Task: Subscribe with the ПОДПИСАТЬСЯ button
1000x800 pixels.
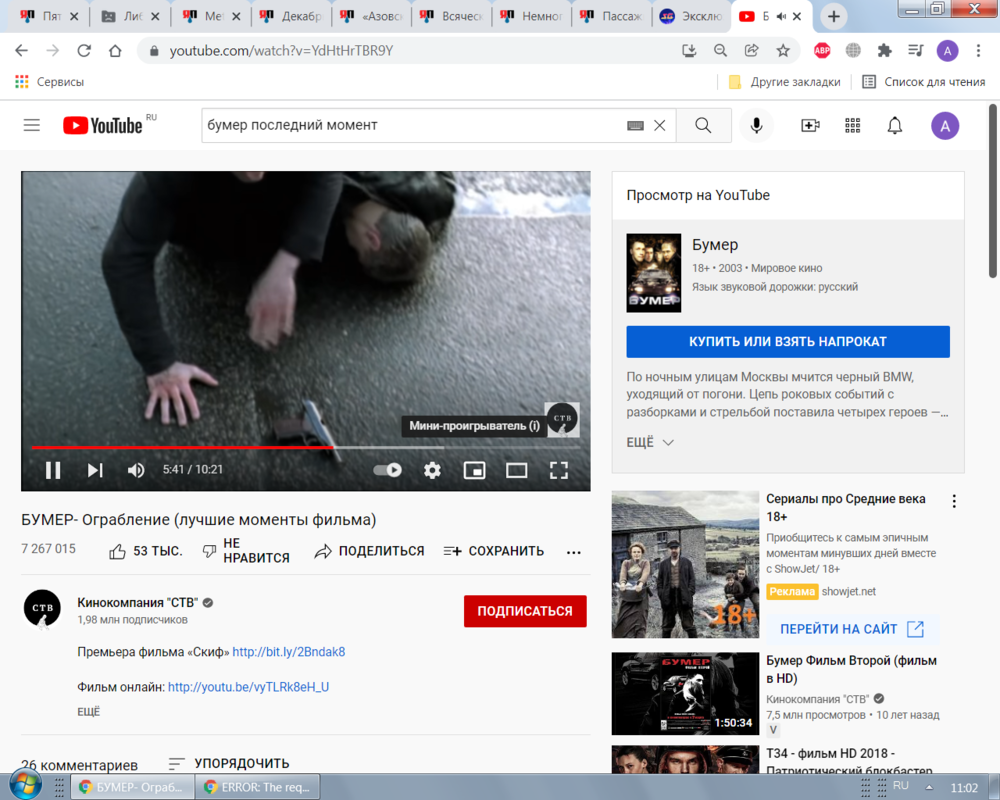Action: pos(525,611)
